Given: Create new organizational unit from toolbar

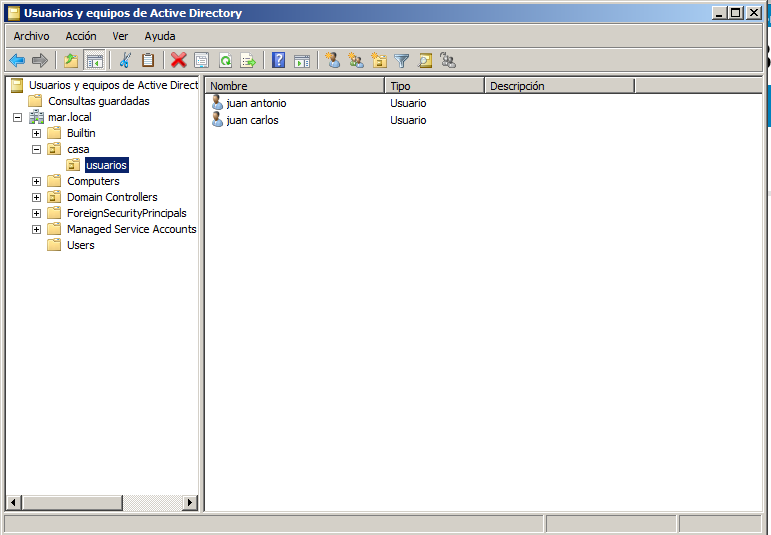Looking at the screenshot, I should [x=379, y=61].
